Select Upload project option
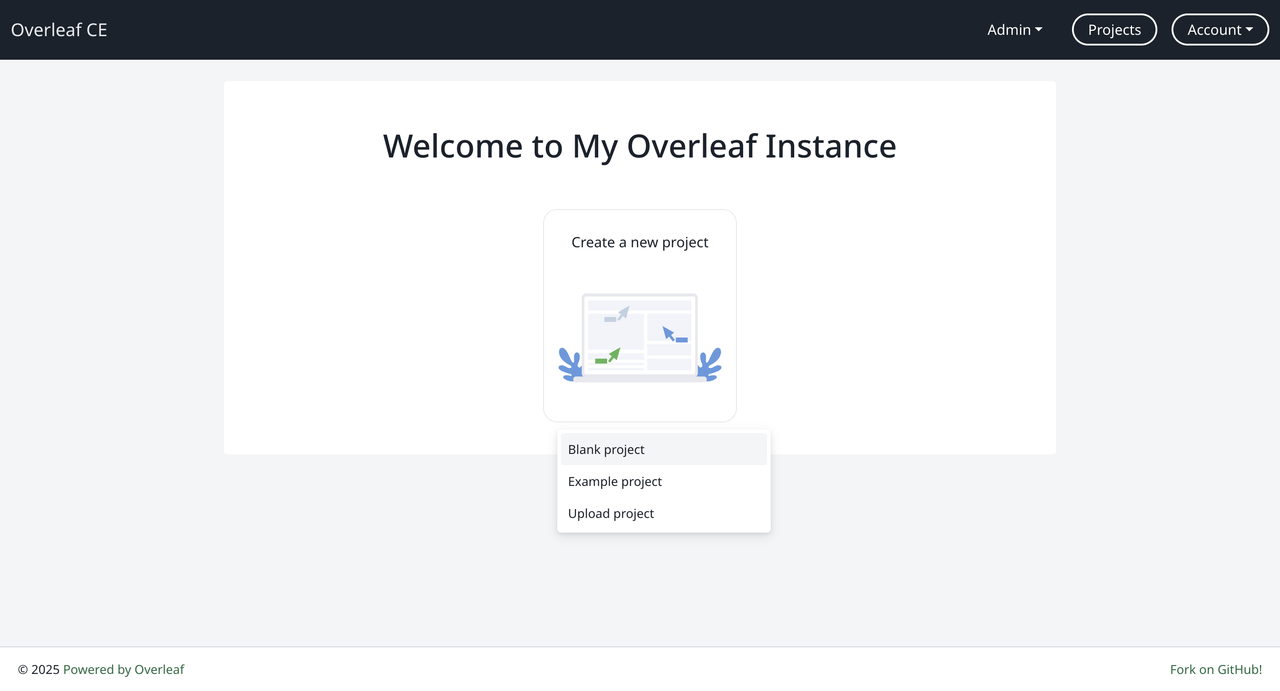The height and width of the screenshot is (691, 1280). pos(610,513)
